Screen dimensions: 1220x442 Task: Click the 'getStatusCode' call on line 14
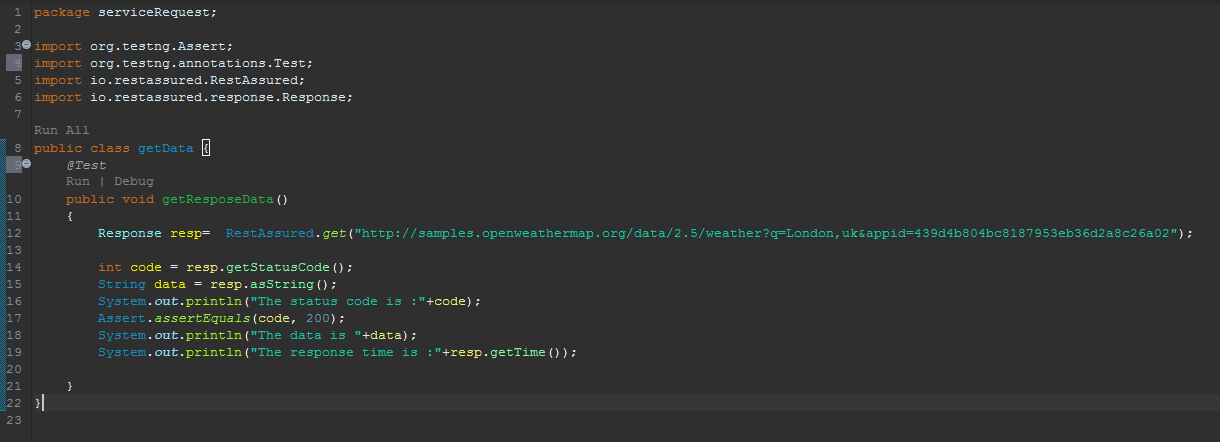[278, 267]
